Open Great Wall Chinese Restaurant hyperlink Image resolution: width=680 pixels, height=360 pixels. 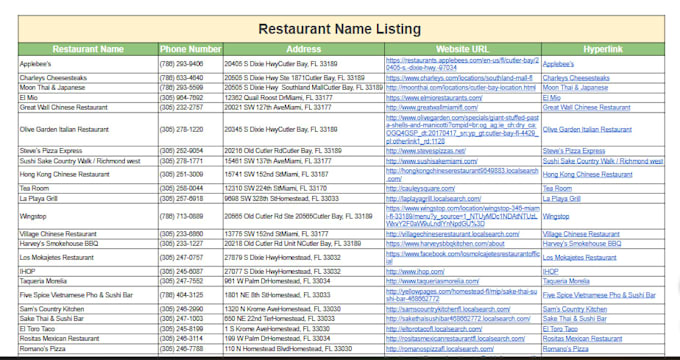click(586, 108)
